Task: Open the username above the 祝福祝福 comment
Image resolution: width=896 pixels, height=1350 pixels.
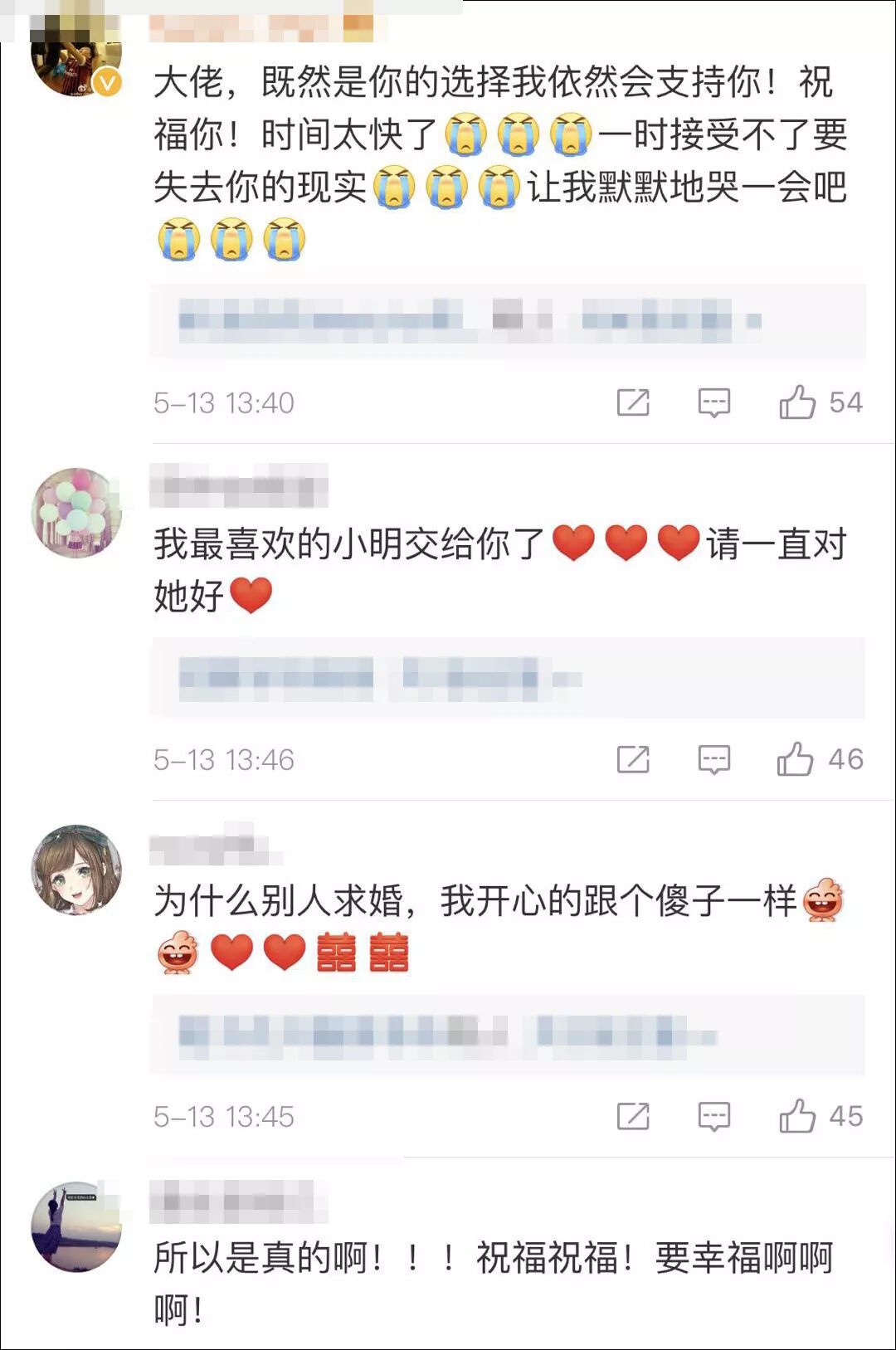Action: pos(239,1201)
